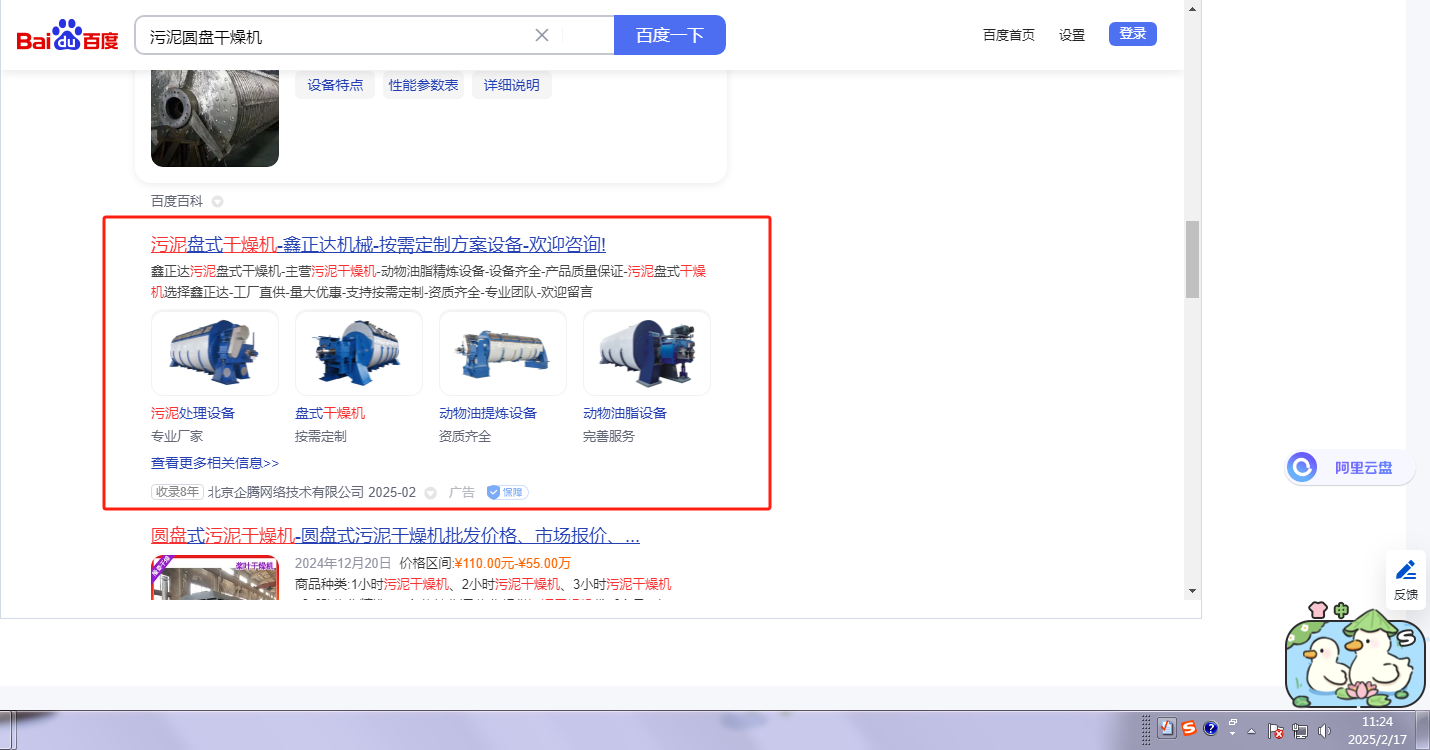Click the Baidu Baike dryer photo thumbnail
The height and width of the screenshot is (750, 1430).
215,118
